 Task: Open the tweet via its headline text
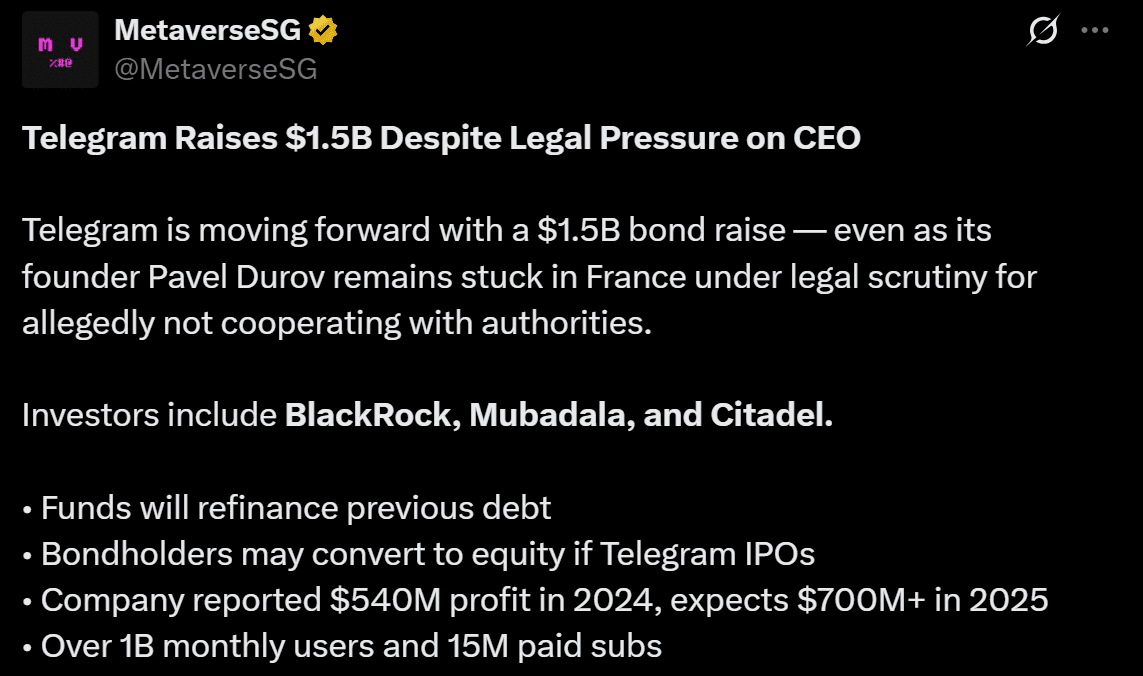[x=440, y=137]
